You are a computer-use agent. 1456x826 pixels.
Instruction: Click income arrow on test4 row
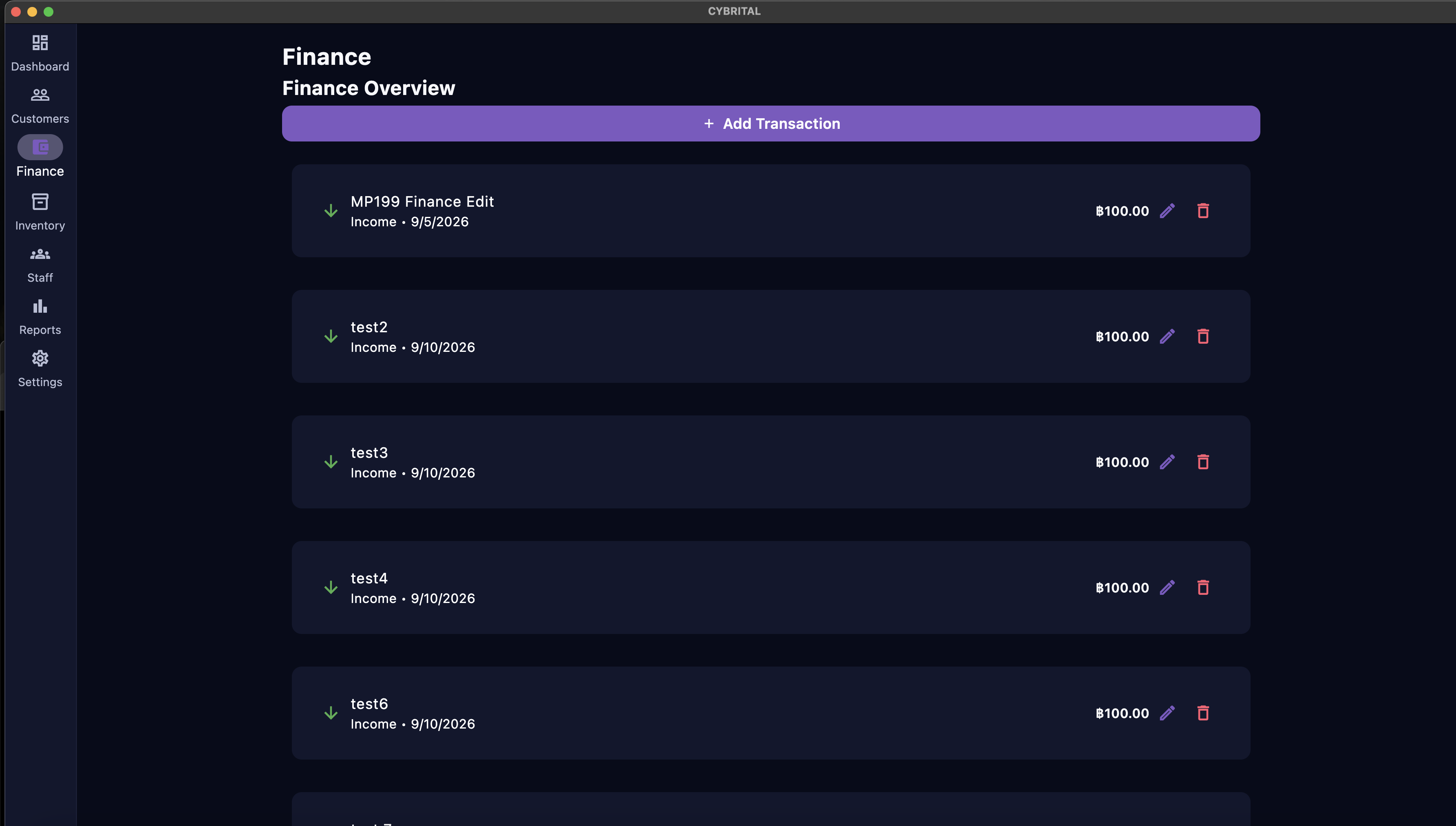tap(331, 588)
